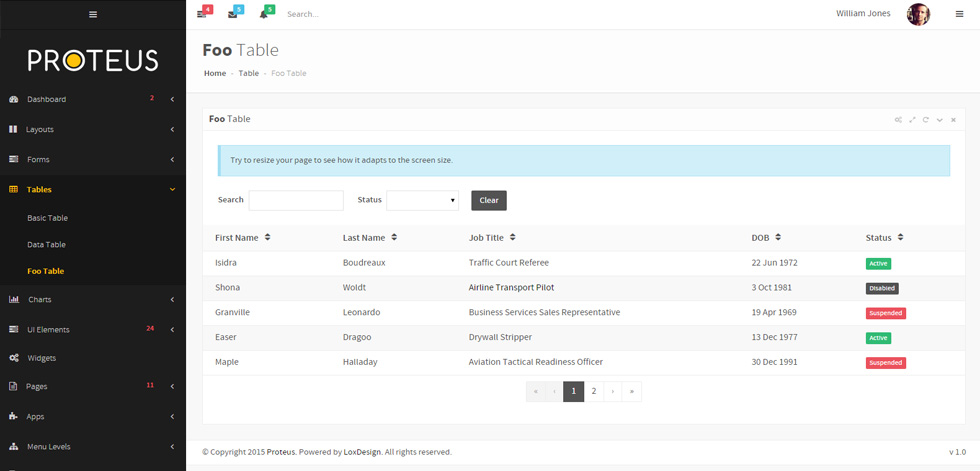
Task: Sort by Job Title column arrows
Action: (x=512, y=237)
